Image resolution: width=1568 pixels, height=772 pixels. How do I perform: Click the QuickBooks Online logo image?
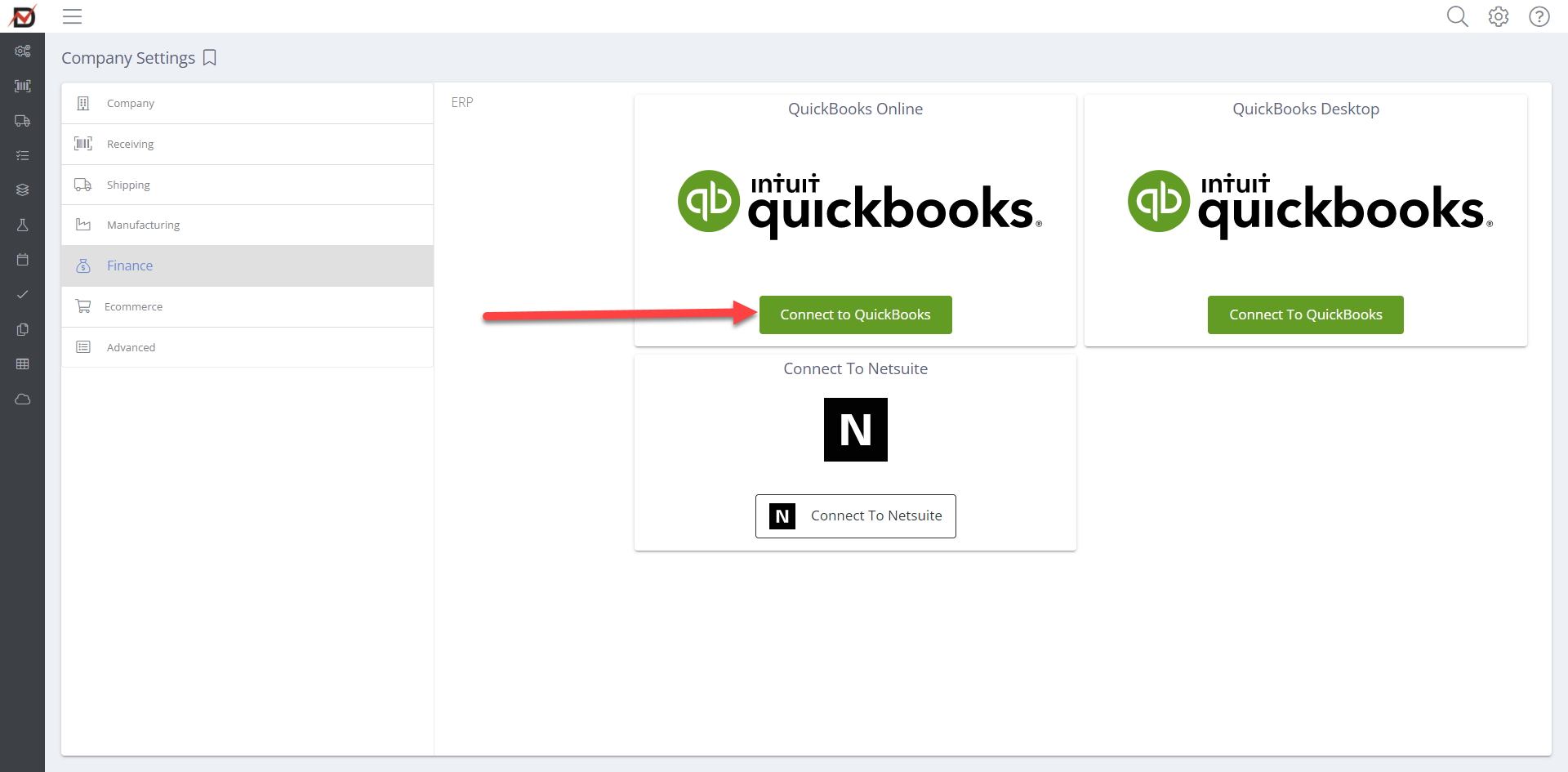coord(859,204)
